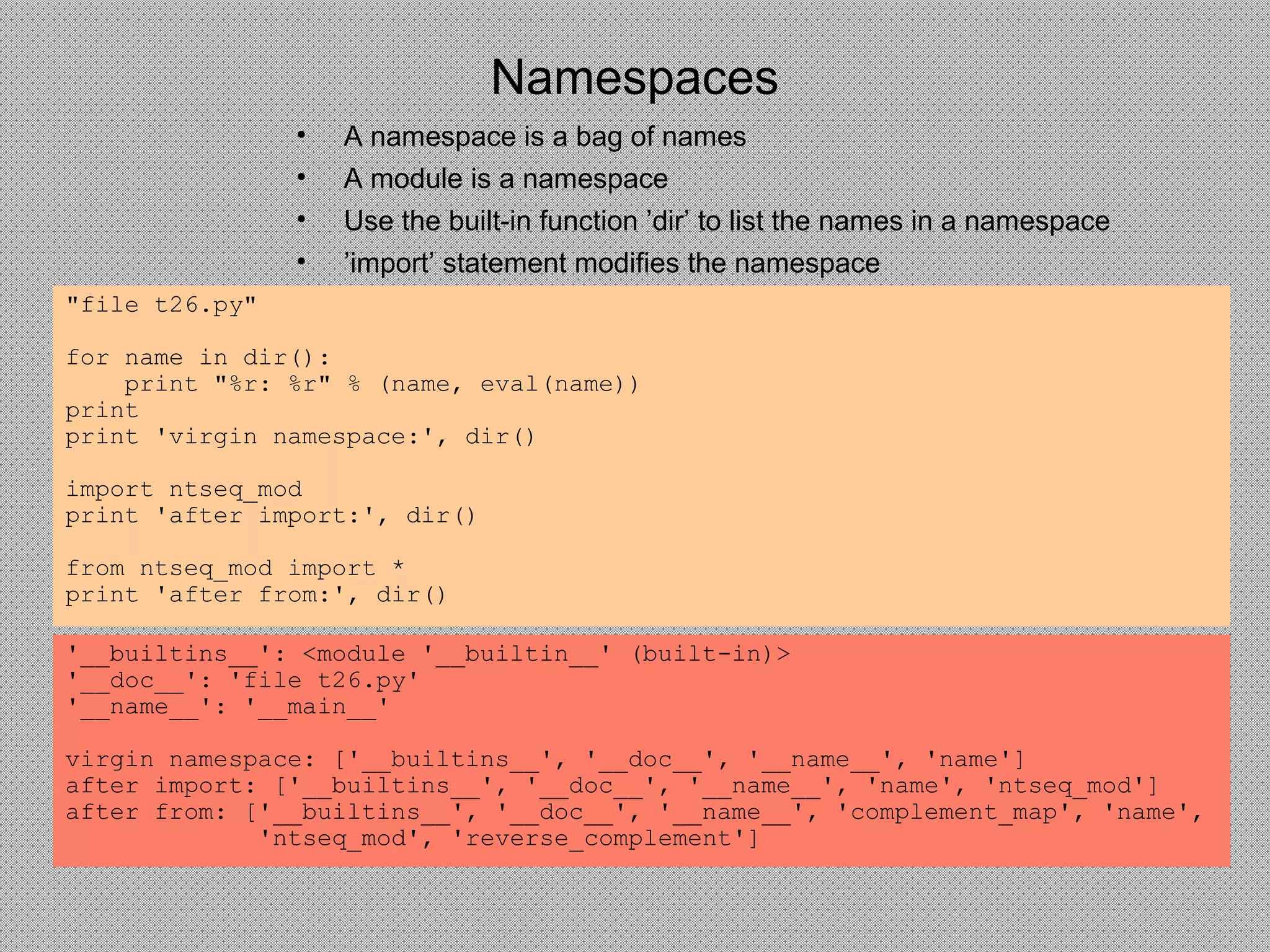Click output line "'__name__': '__main__'"
This screenshot has width=1270, height=952.
[x=228, y=707]
